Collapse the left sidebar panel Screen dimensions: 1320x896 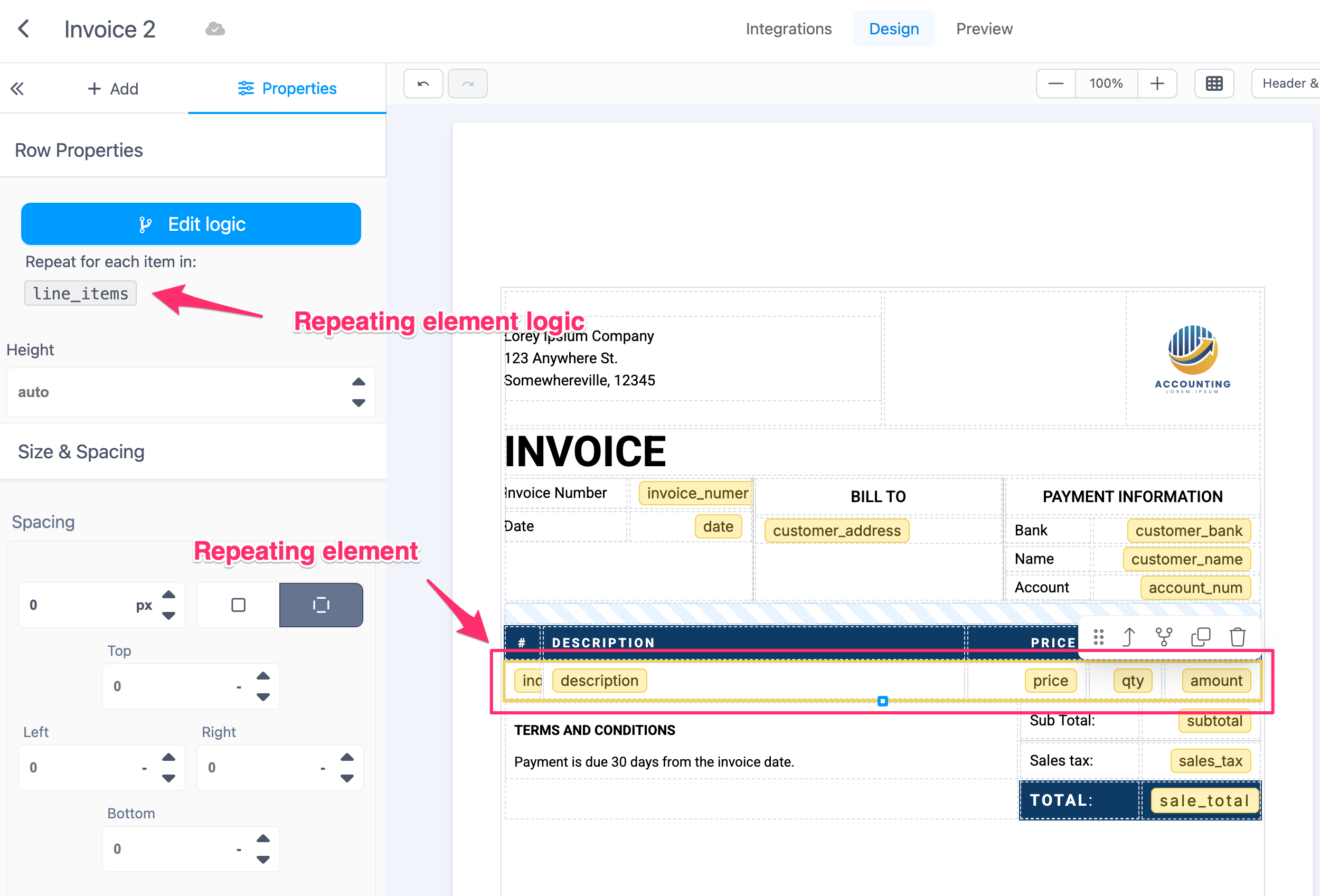click(17, 89)
